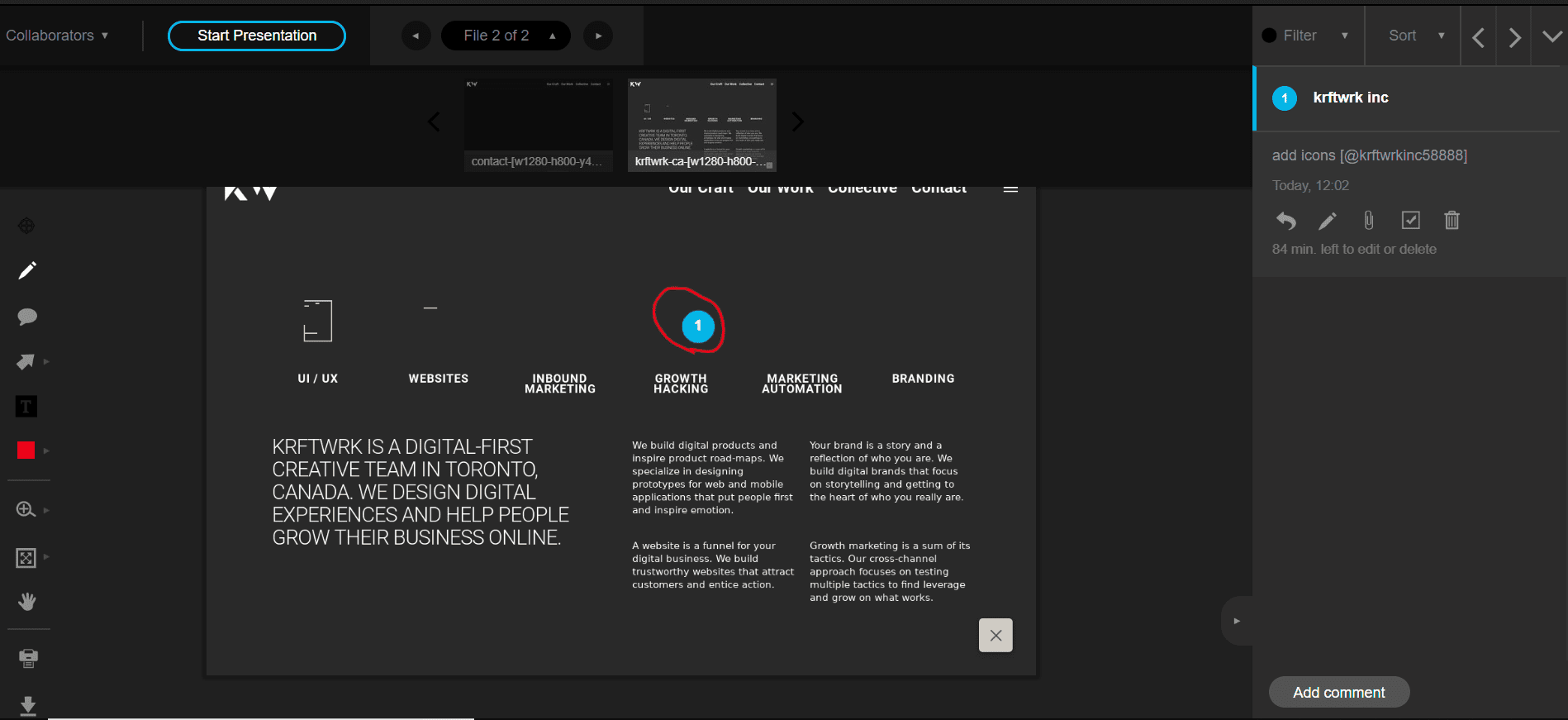Viewport: 1568px width, 720px height.
Task: Click the Today, 12:02 timestamp
Action: click(x=1310, y=185)
